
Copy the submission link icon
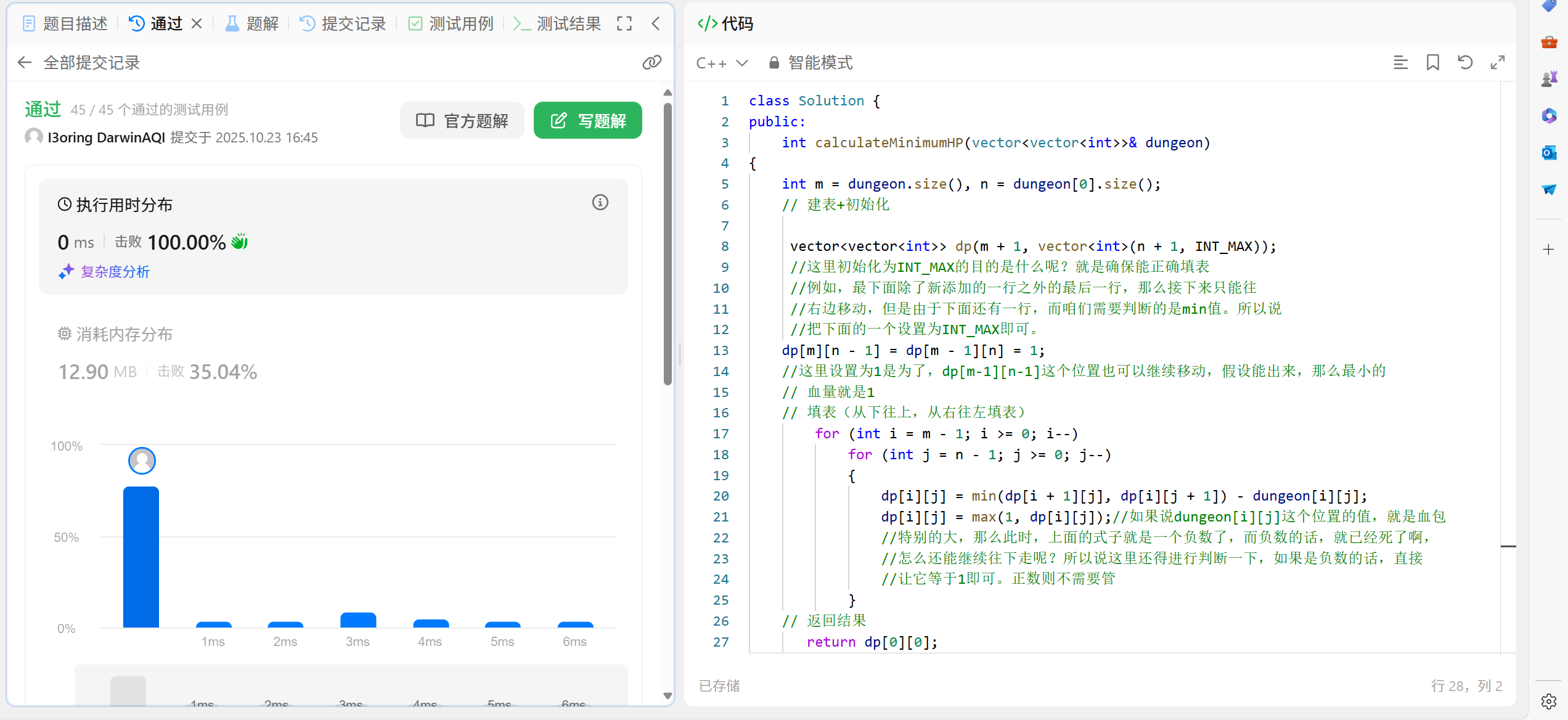(x=651, y=62)
